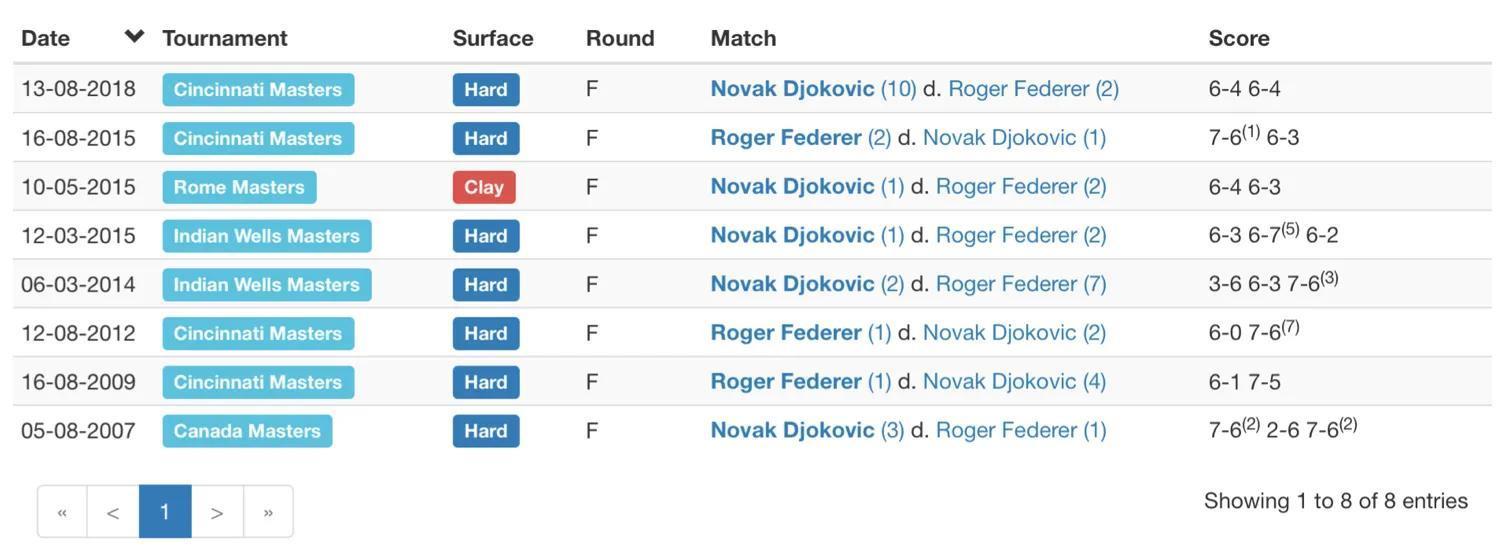Go to previous page arrow

point(113,512)
